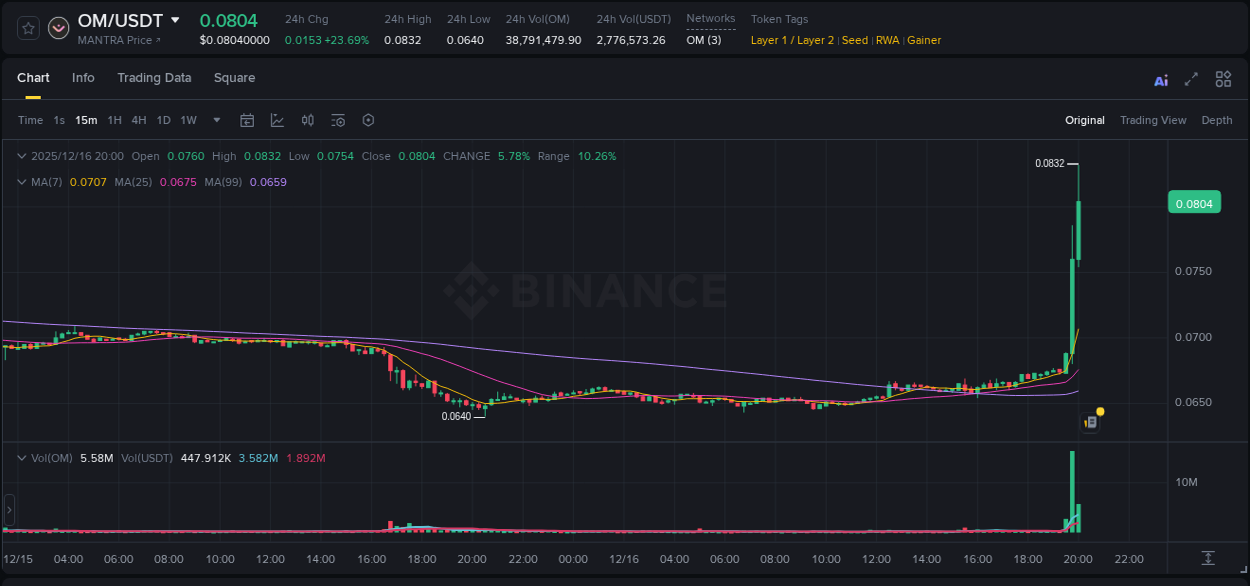Open the OHLC candlestick display icon

pos(307,120)
